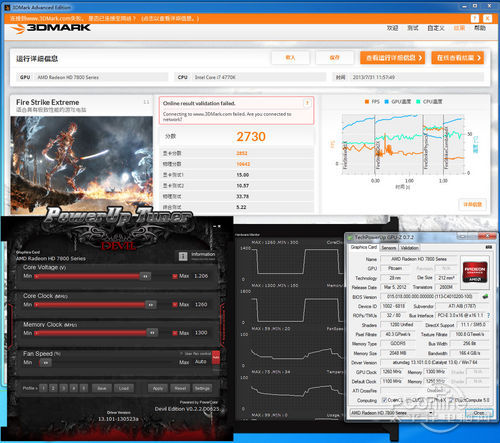The height and width of the screenshot is (443, 500).
Task: Toggle red Auto fan button
Action: (x=216, y=358)
